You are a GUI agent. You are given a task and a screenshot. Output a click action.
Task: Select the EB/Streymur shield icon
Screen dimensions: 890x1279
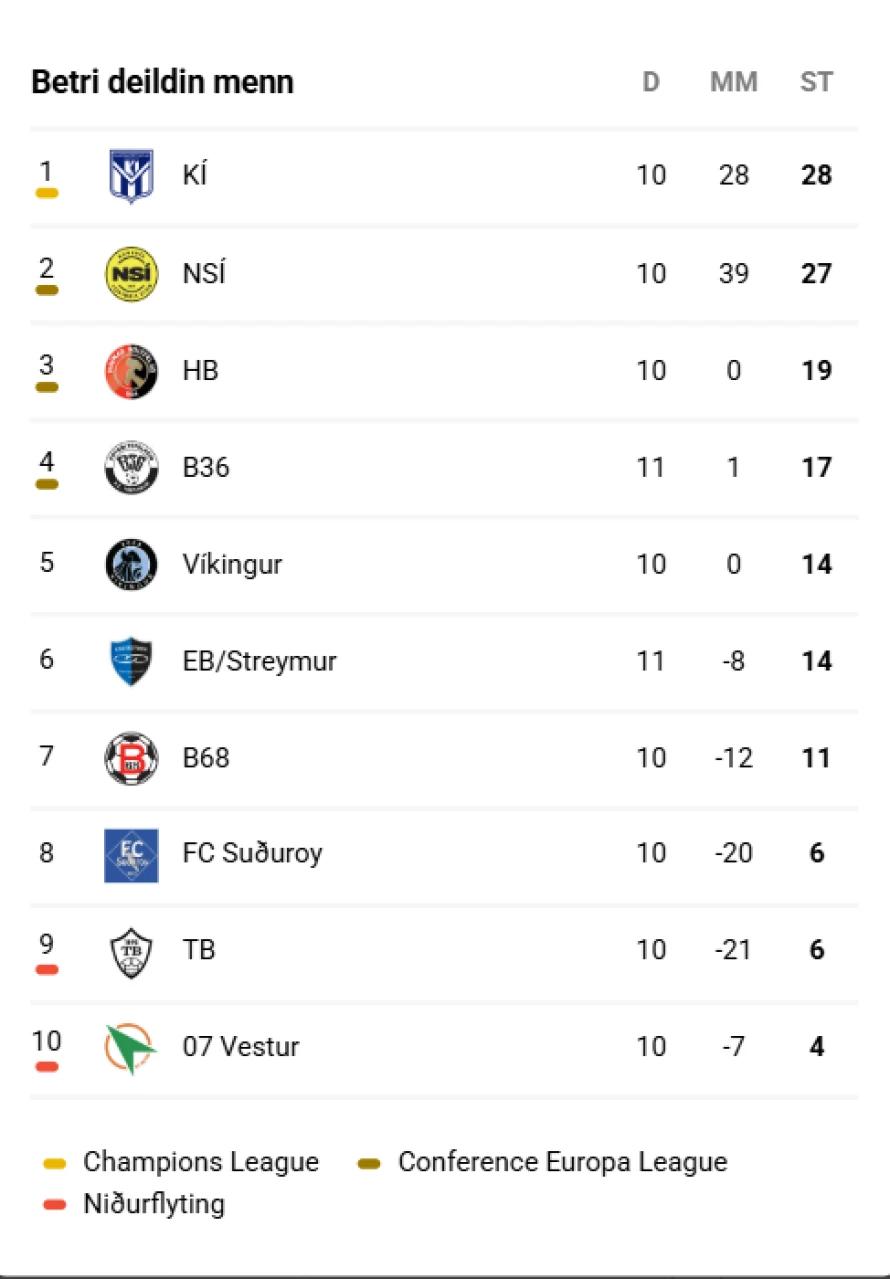tap(131, 662)
